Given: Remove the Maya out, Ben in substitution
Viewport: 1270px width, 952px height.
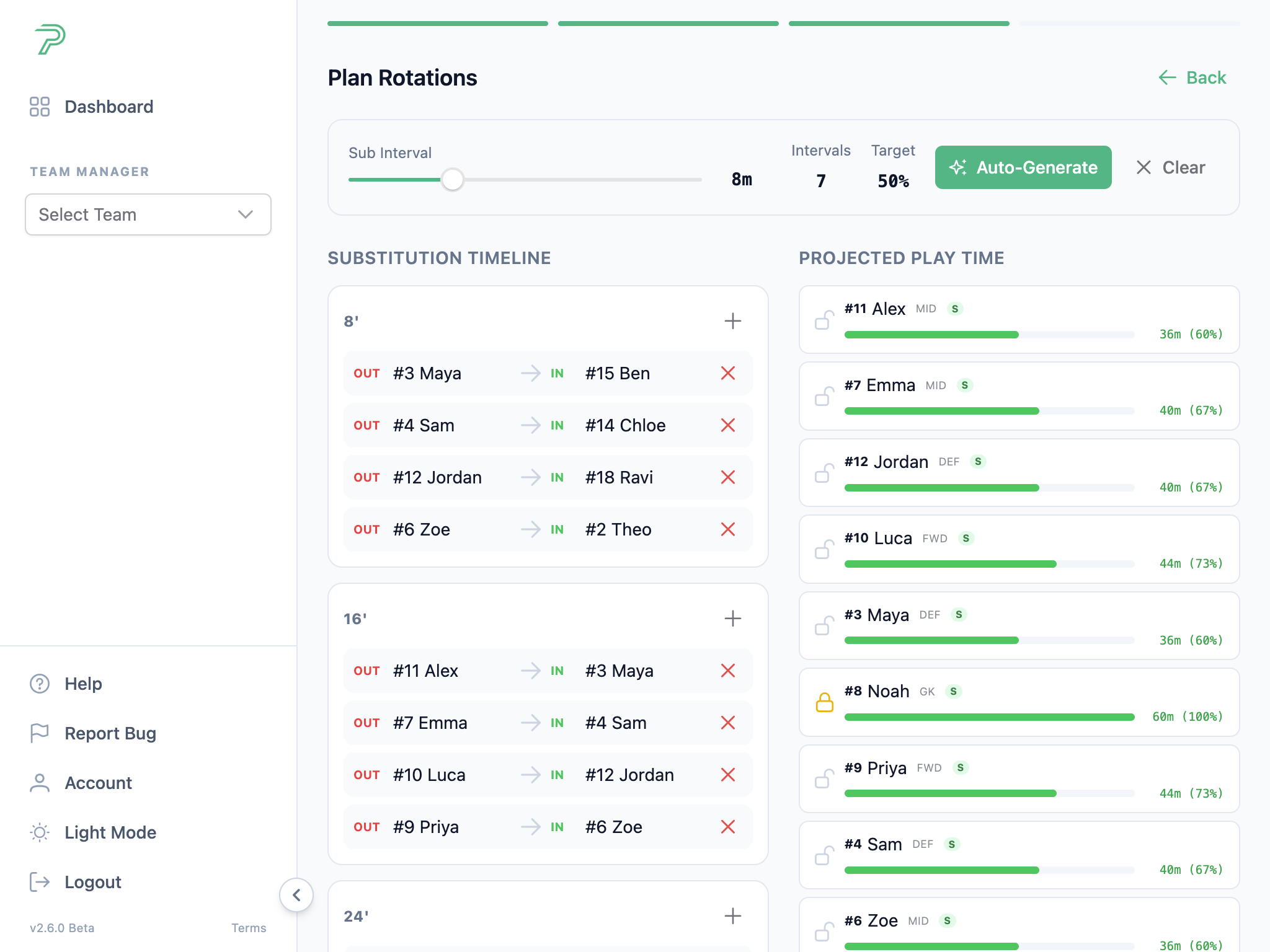Looking at the screenshot, I should click(x=728, y=373).
